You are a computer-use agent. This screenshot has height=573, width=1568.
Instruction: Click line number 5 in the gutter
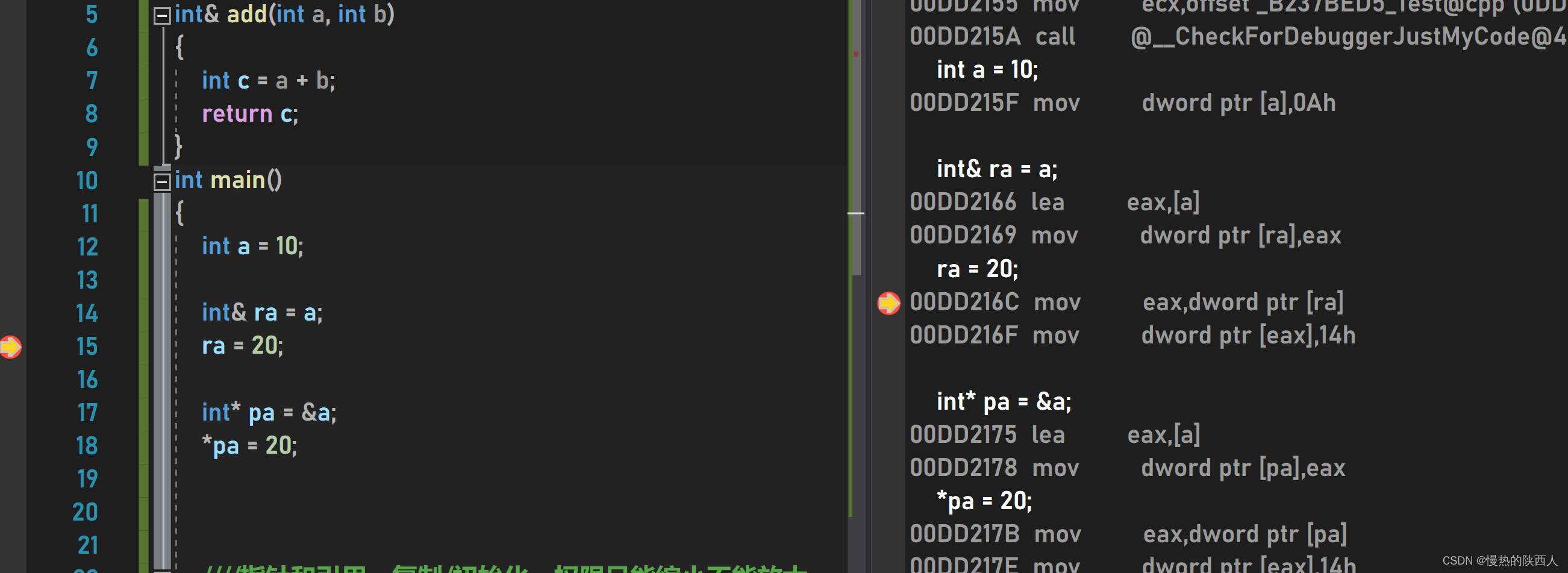[92, 14]
